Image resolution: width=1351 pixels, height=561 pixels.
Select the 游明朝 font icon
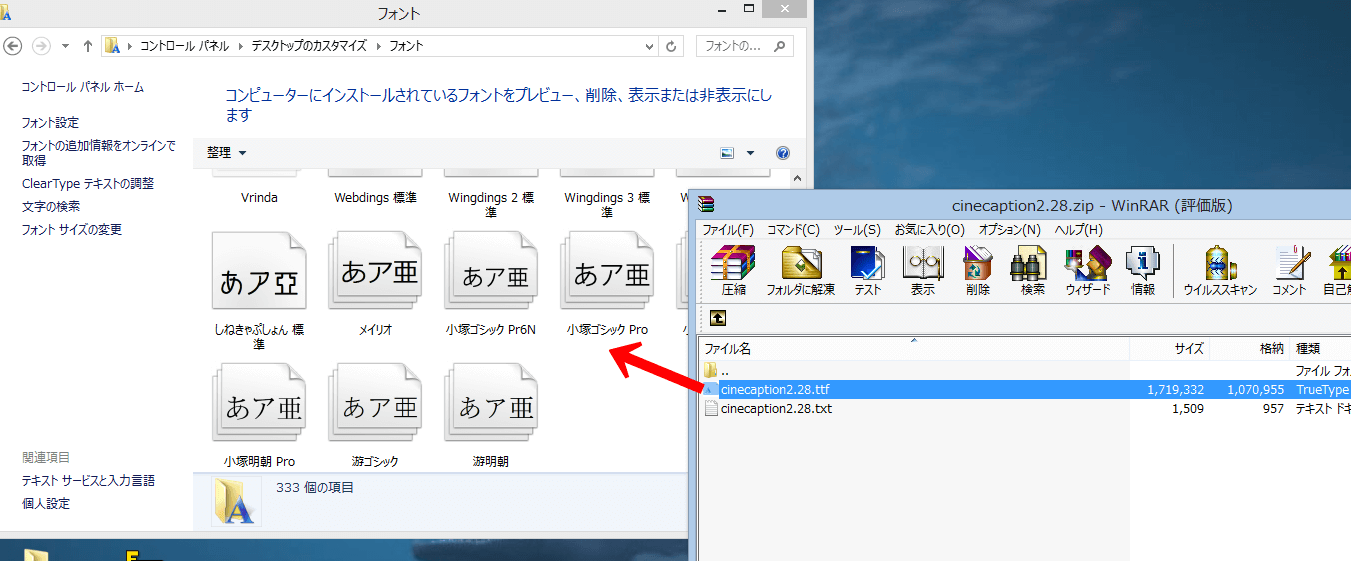coord(491,404)
